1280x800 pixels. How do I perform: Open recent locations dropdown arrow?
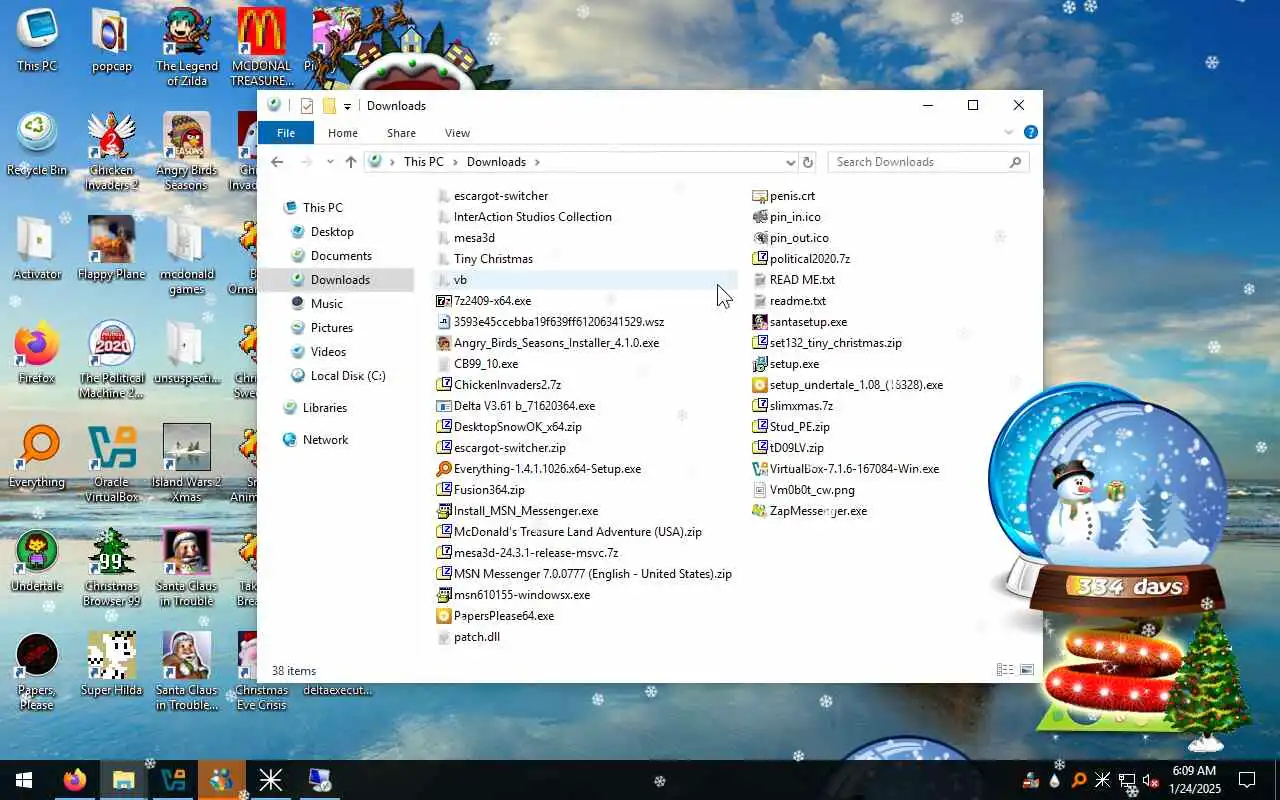[x=329, y=162]
